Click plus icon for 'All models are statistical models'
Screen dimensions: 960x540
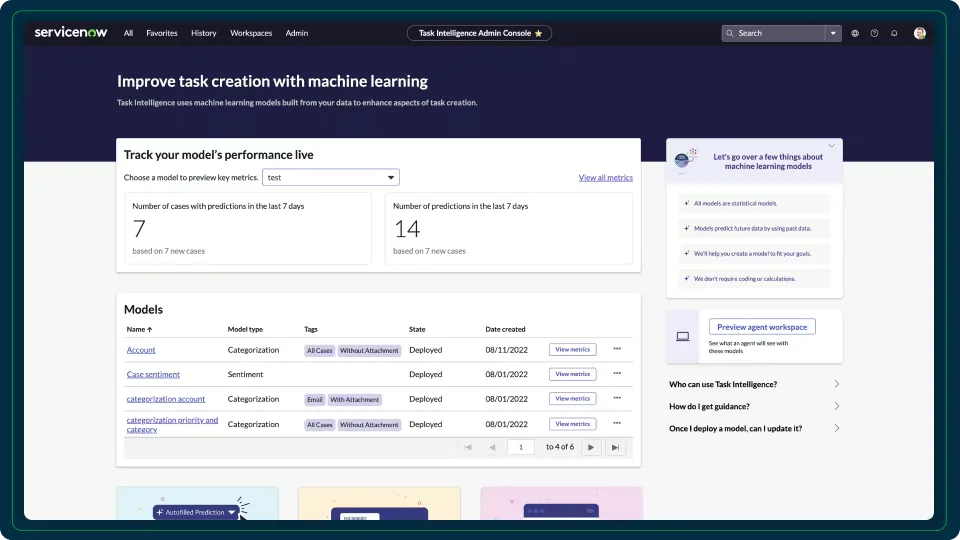point(686,203)
